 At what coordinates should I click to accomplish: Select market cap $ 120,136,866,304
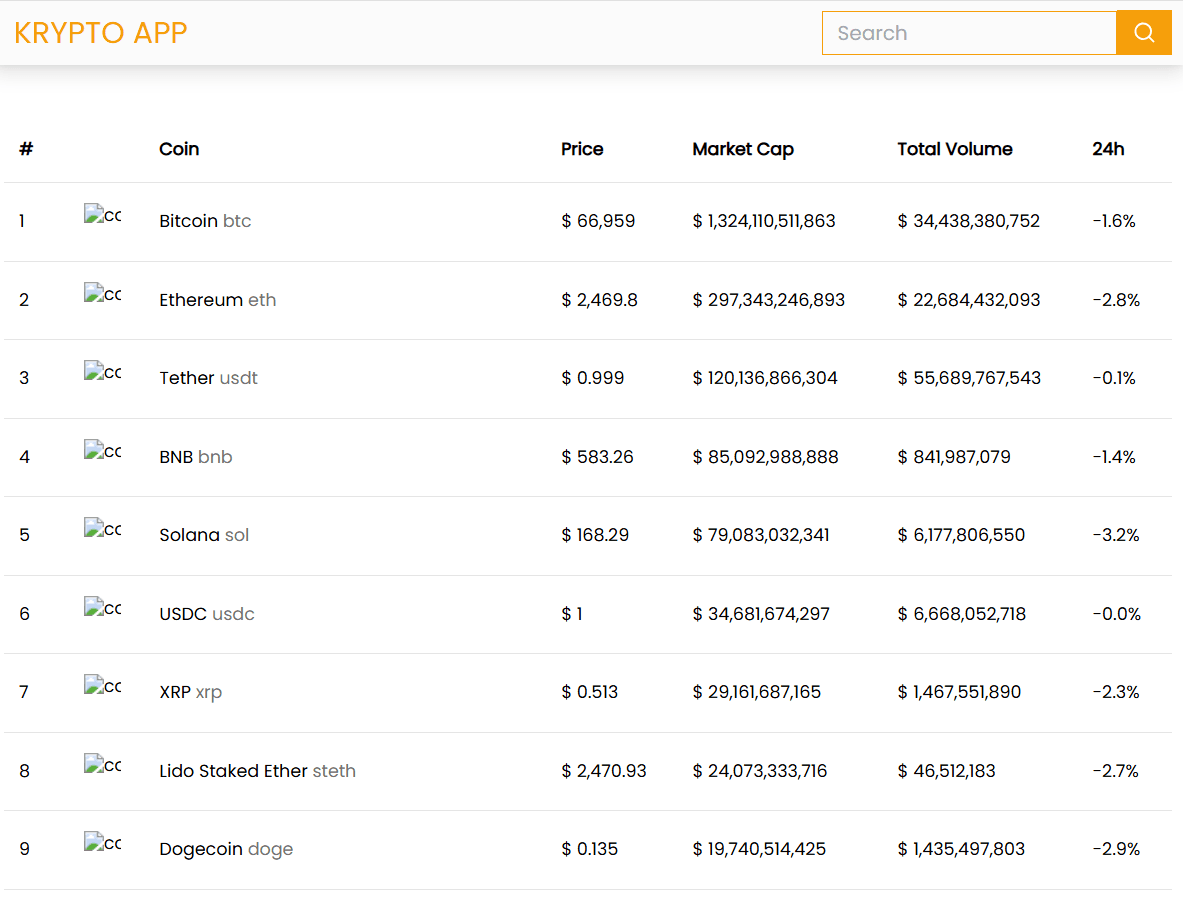(x=765, y=378)
